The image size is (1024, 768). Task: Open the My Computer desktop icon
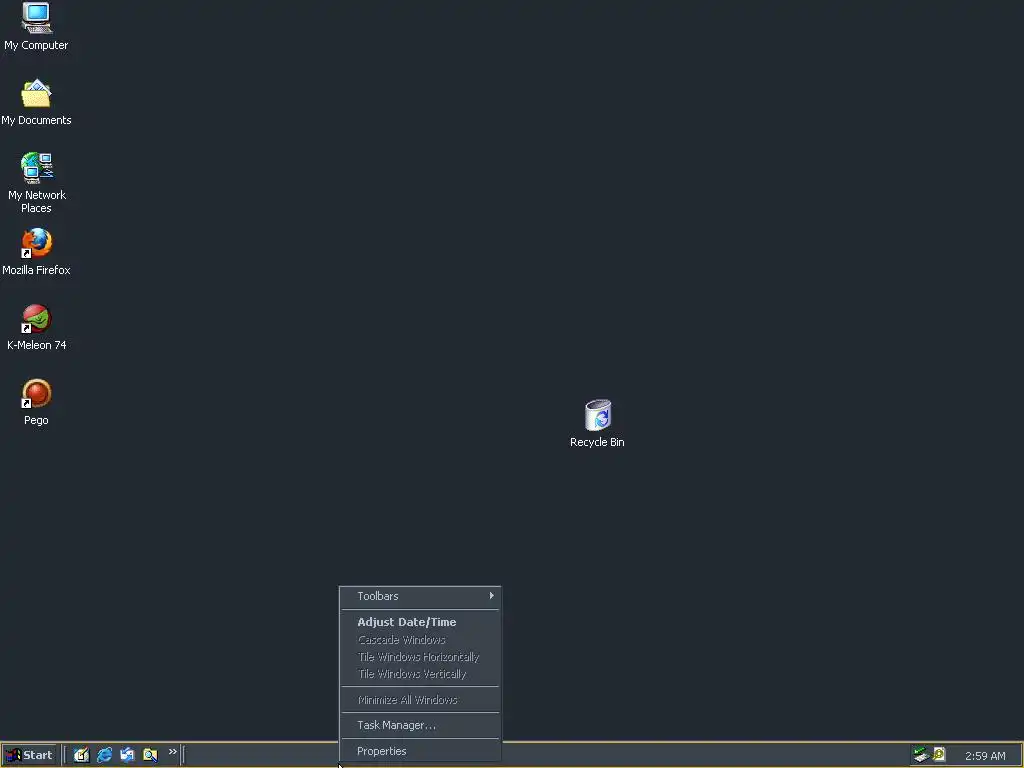coord(37,18)
